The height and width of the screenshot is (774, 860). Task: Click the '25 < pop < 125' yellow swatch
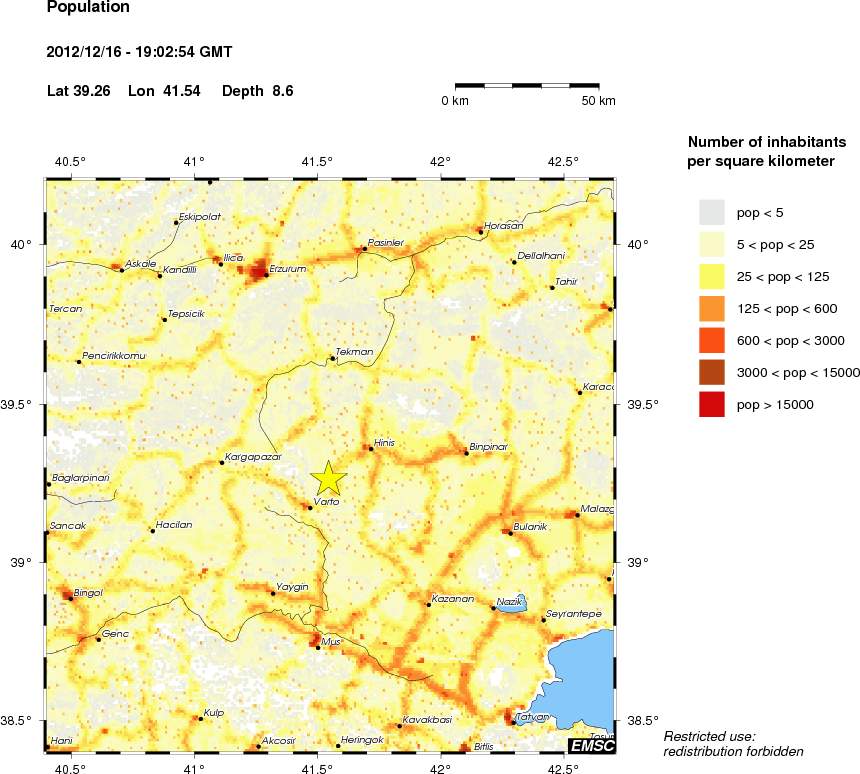coord(711,276)
